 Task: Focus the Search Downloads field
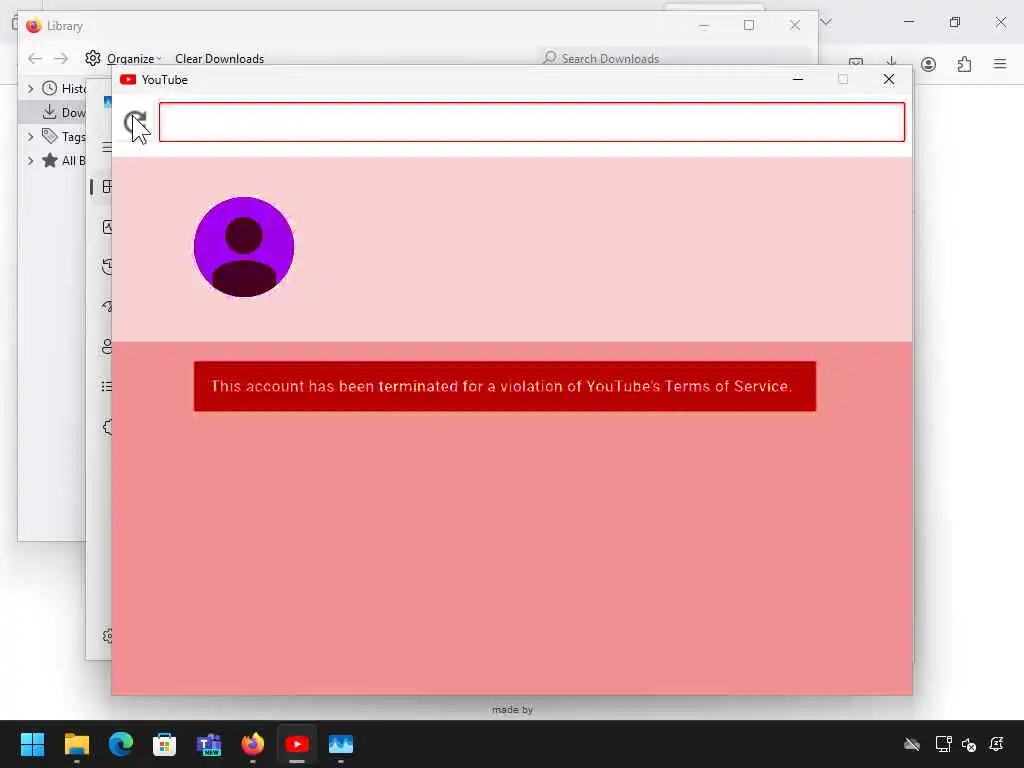click(675, 59)
